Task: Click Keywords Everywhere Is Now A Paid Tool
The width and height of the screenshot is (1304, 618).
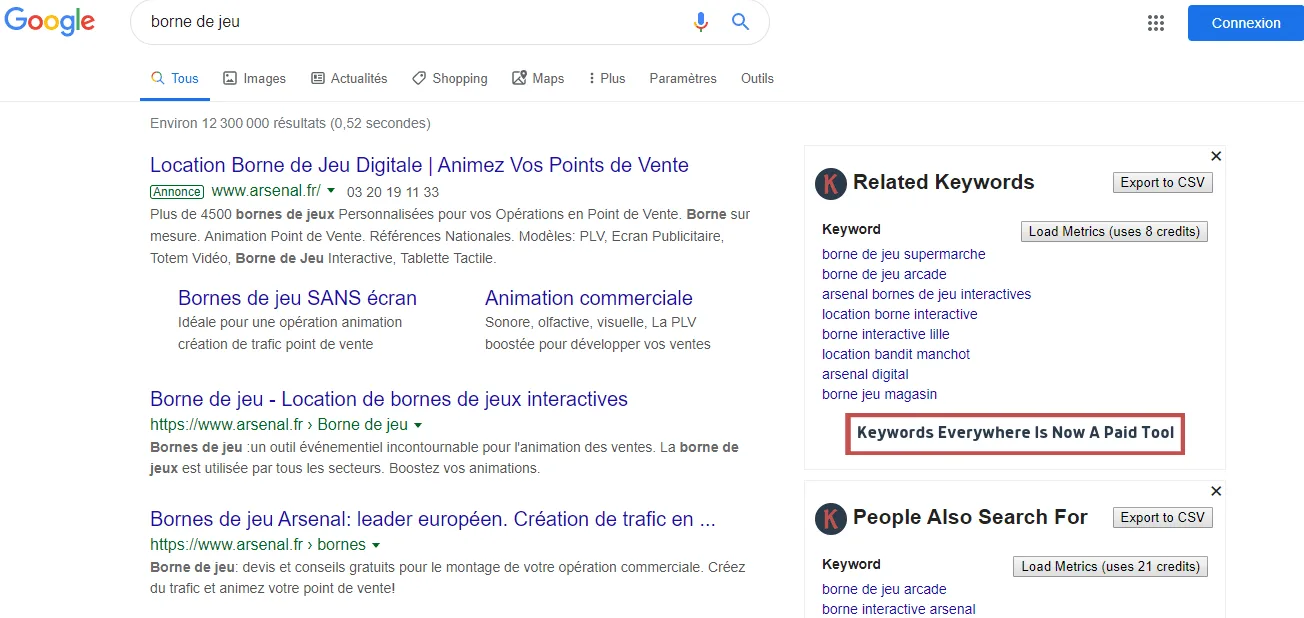Action: [x=1015, y=433]
